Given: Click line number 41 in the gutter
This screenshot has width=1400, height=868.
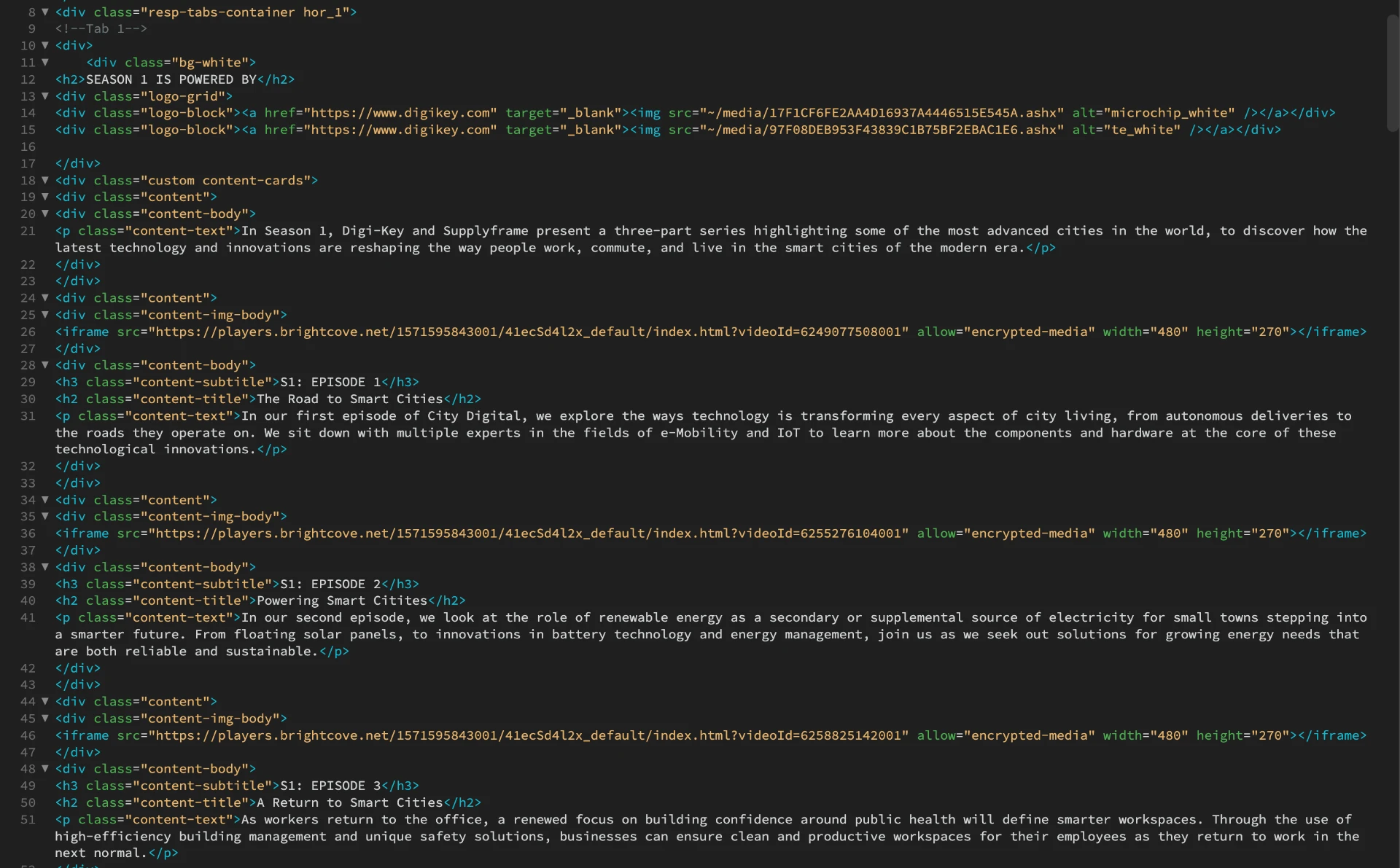Looking at the screenshot, I should point(28,618).
